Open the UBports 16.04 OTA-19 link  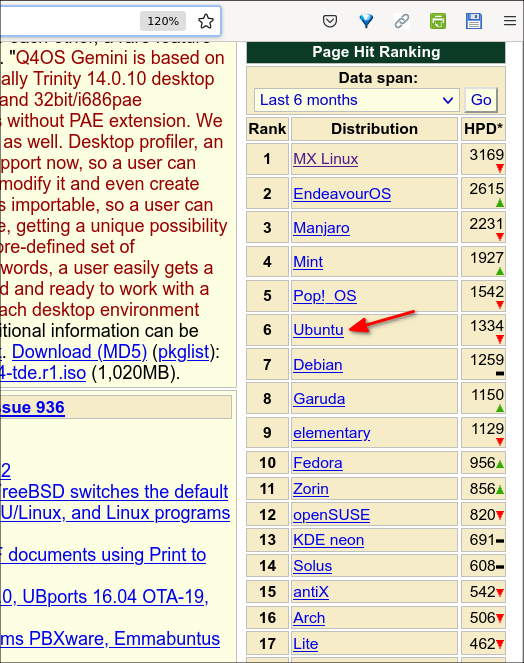point(104,597)
